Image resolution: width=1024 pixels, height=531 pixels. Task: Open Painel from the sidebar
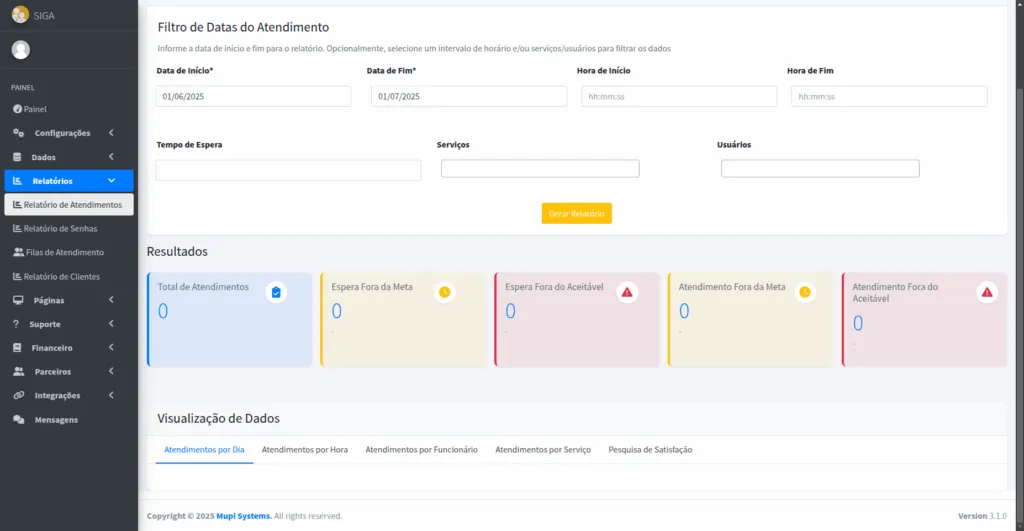tap(35, 109)
